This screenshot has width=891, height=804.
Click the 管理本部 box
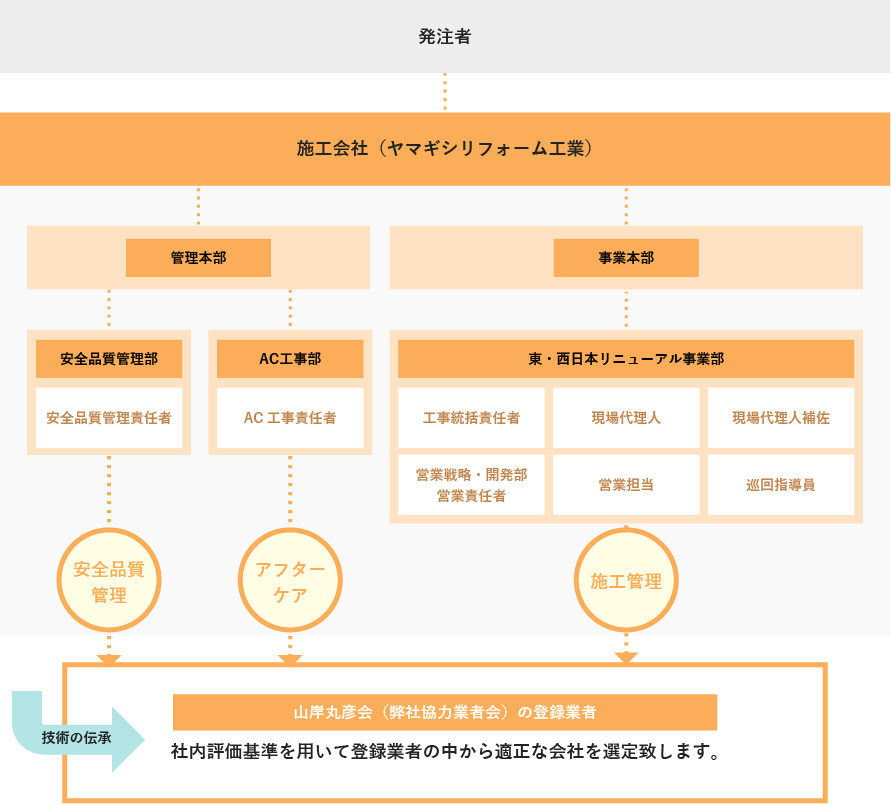pos(198,258)
